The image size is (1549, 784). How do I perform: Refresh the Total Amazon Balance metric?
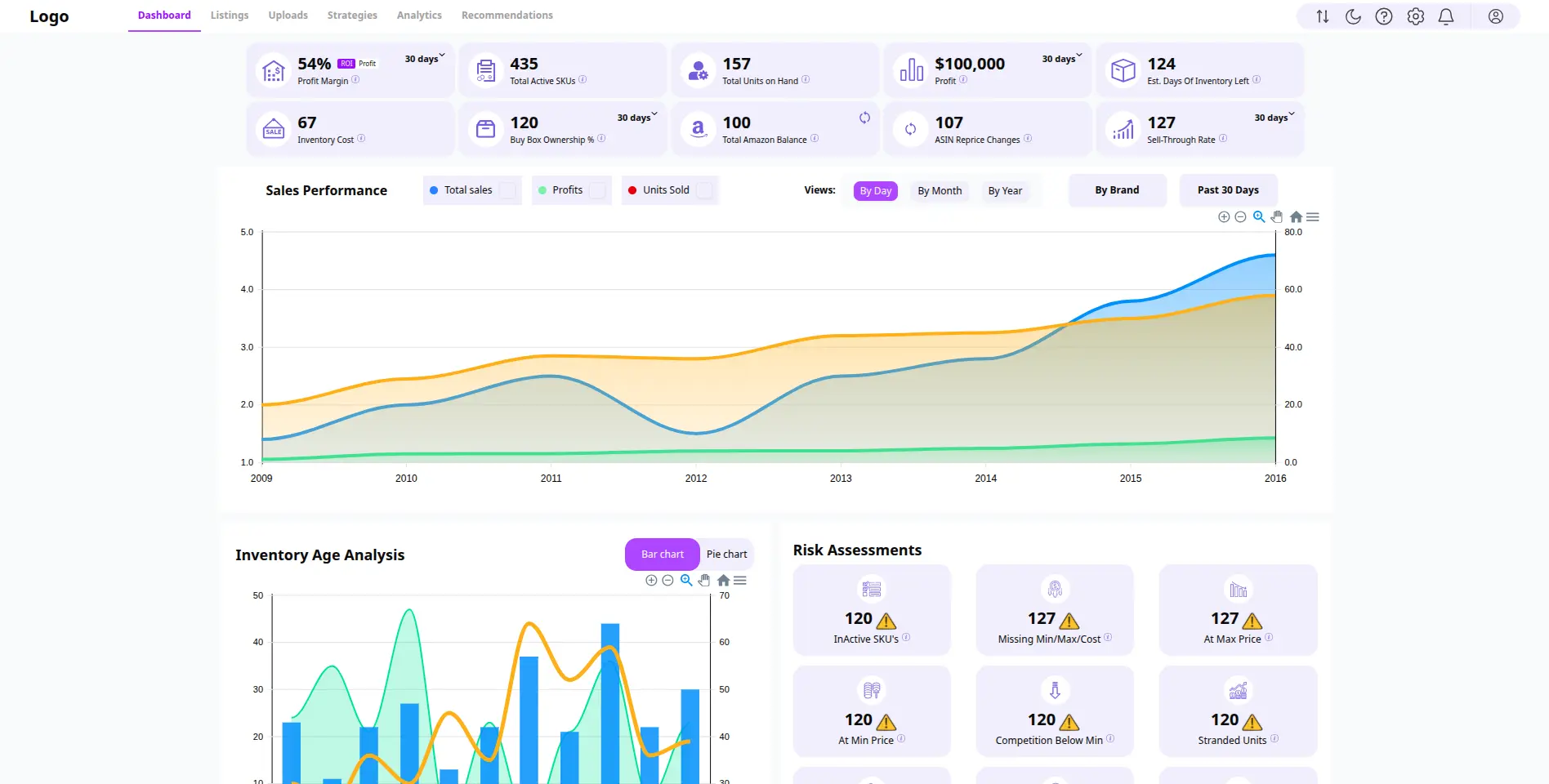click(x=864, y=118)
